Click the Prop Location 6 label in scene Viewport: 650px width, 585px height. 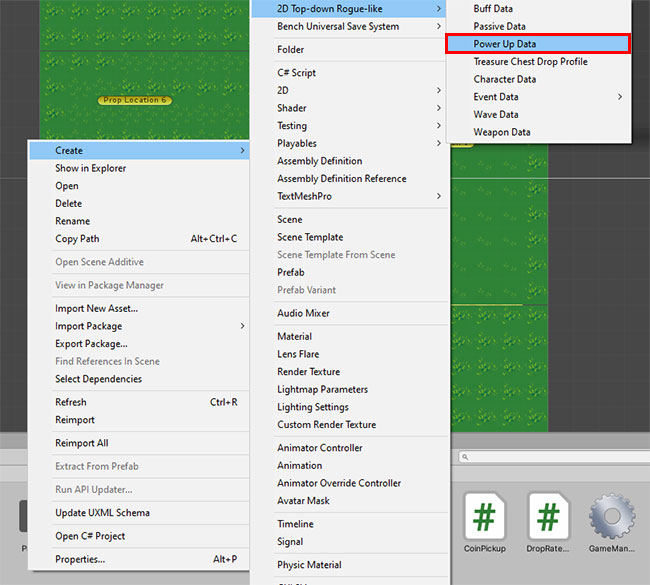(135, 100)
